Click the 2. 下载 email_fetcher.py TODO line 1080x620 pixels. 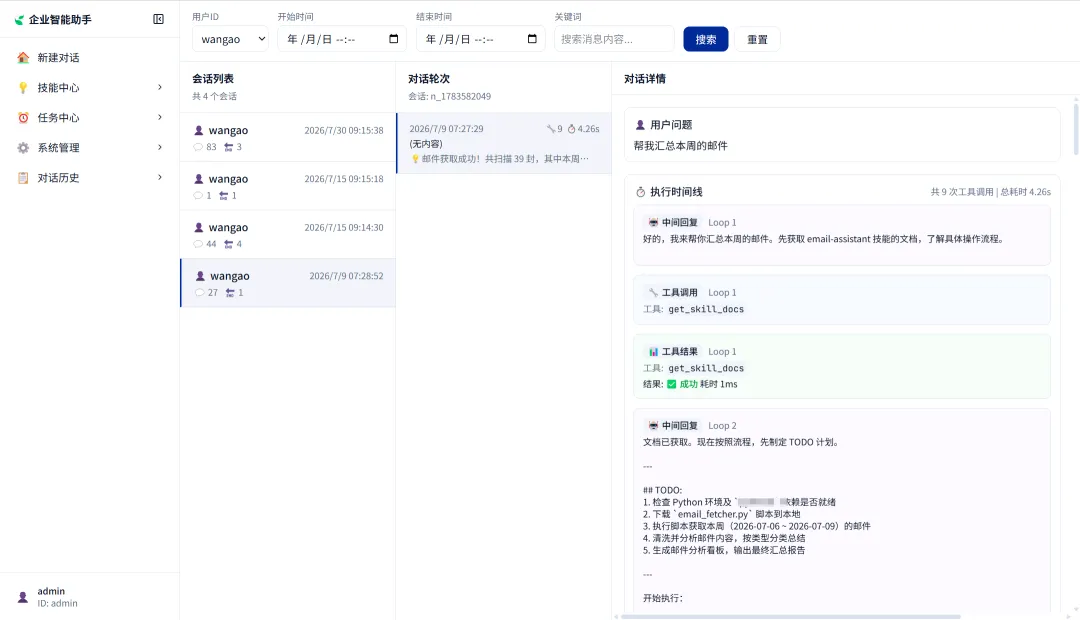pyautogui.click(x=721, y=515)
